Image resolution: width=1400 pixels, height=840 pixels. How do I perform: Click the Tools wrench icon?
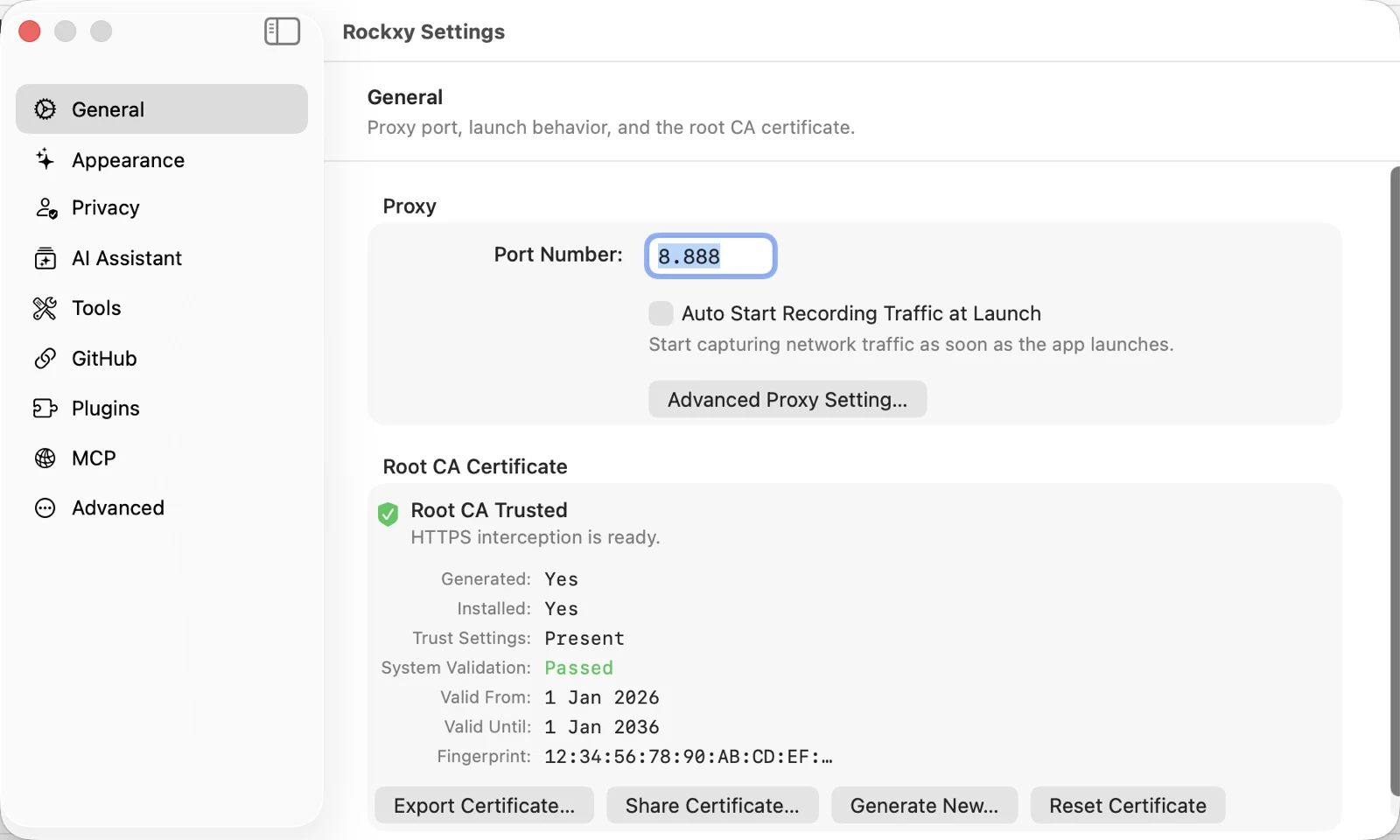pyautogui.click(x=45, y=308)
